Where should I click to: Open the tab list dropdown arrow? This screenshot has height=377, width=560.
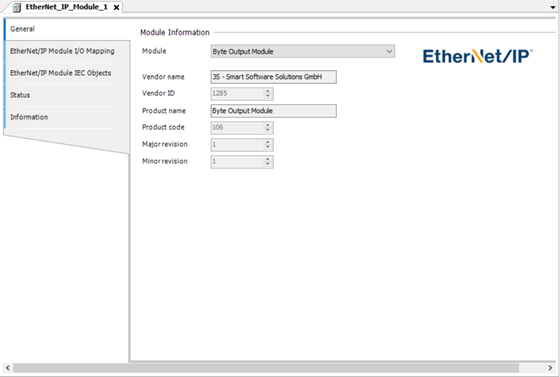(553, 7)
